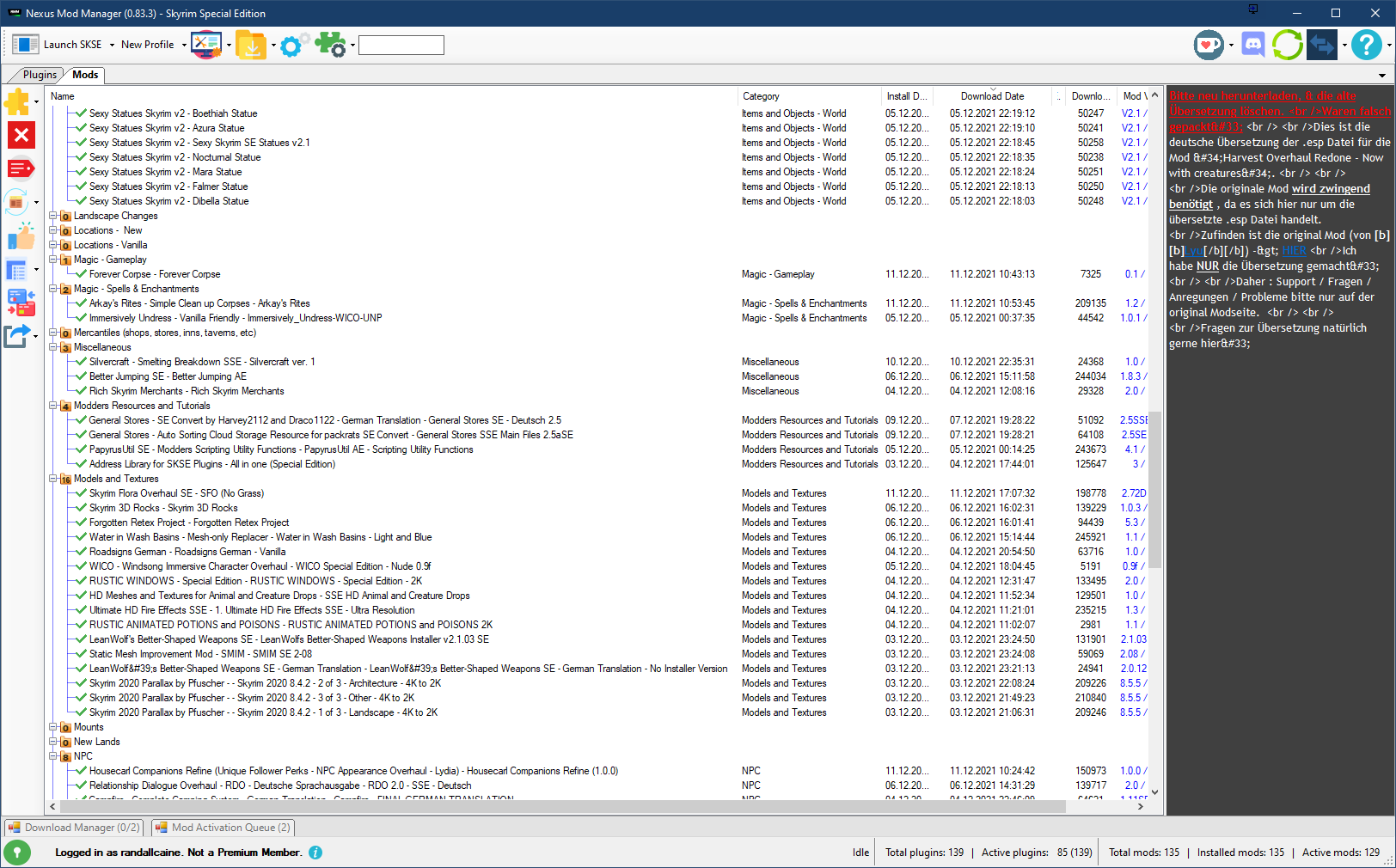
Task: Click the red X deactivate mod icon
Action: 21,135
